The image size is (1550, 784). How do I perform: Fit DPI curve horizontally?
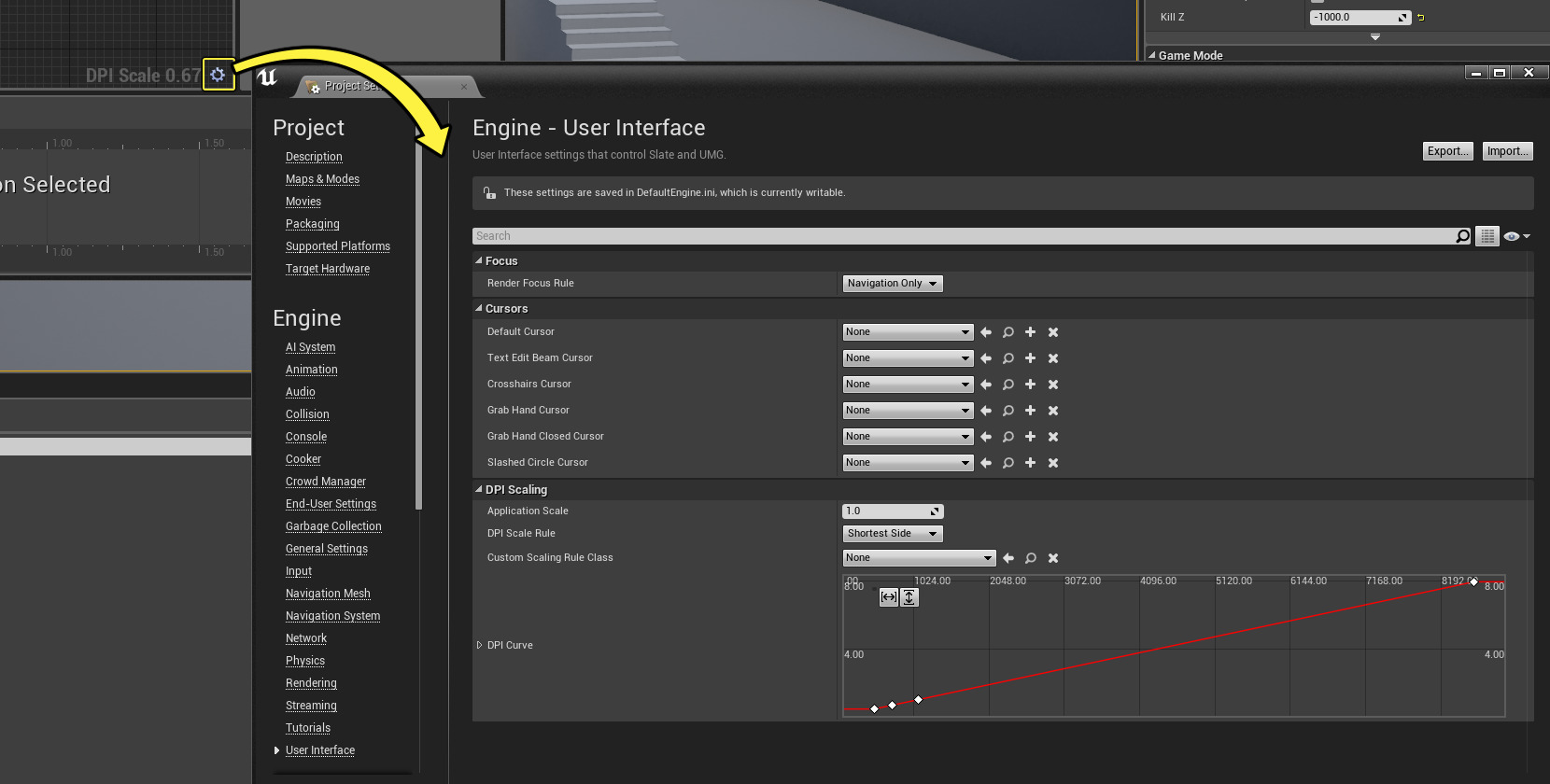(x=889, y=597)
